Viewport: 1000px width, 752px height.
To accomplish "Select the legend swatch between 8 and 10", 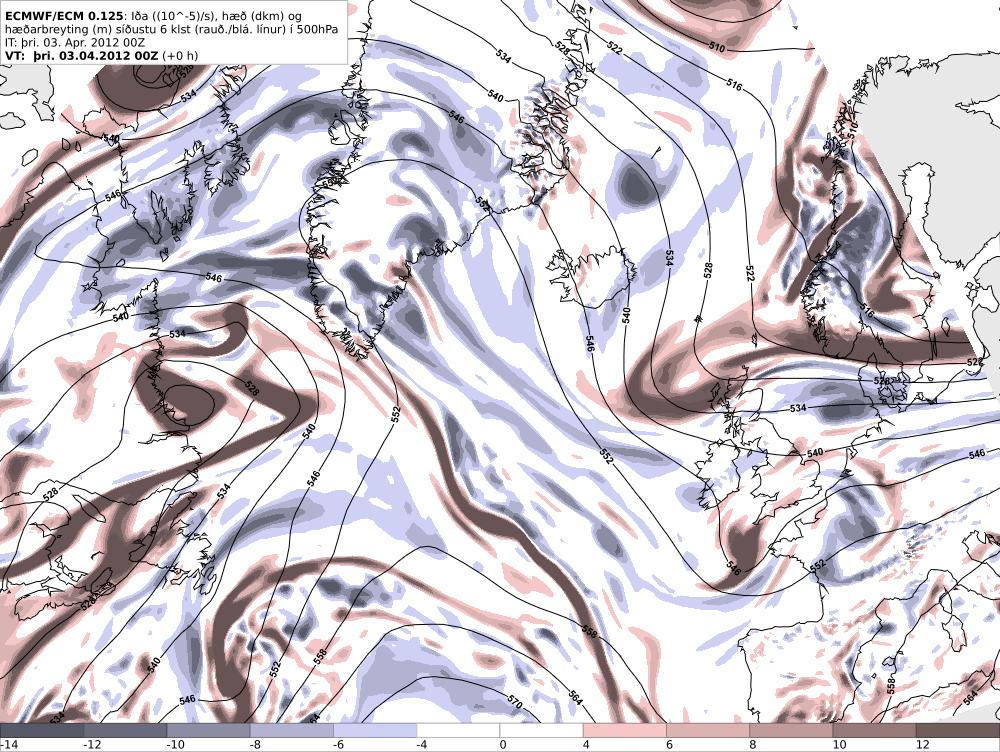I will [x=791, y=730].
